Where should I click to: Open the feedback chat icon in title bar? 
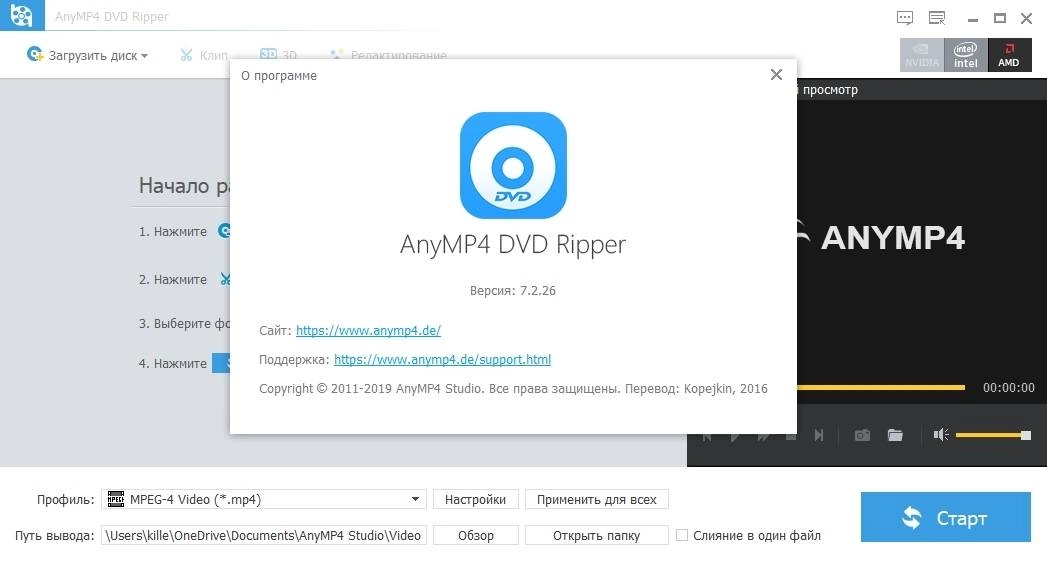[x=905, y=18]
